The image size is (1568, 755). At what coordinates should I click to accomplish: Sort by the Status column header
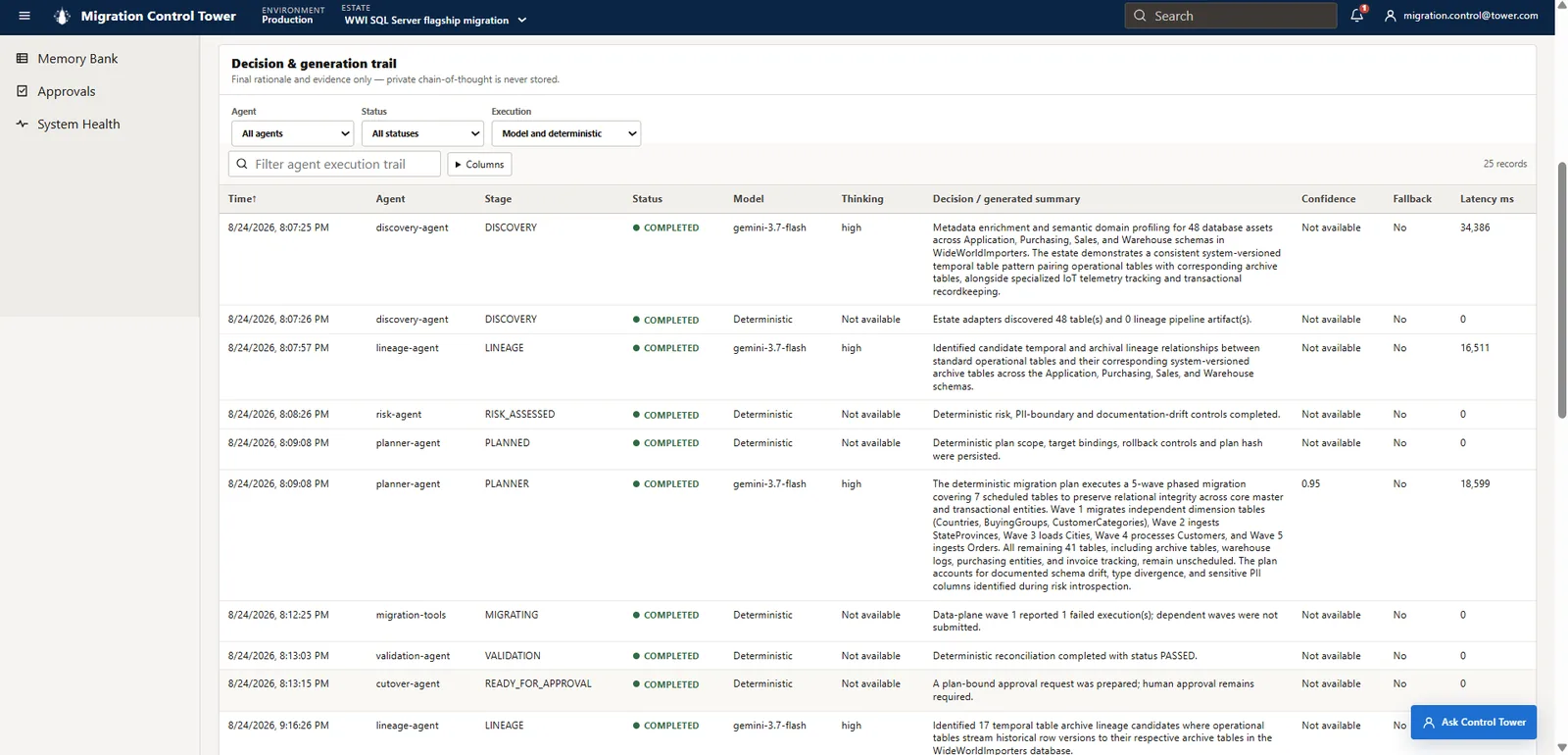coord(647,199)
